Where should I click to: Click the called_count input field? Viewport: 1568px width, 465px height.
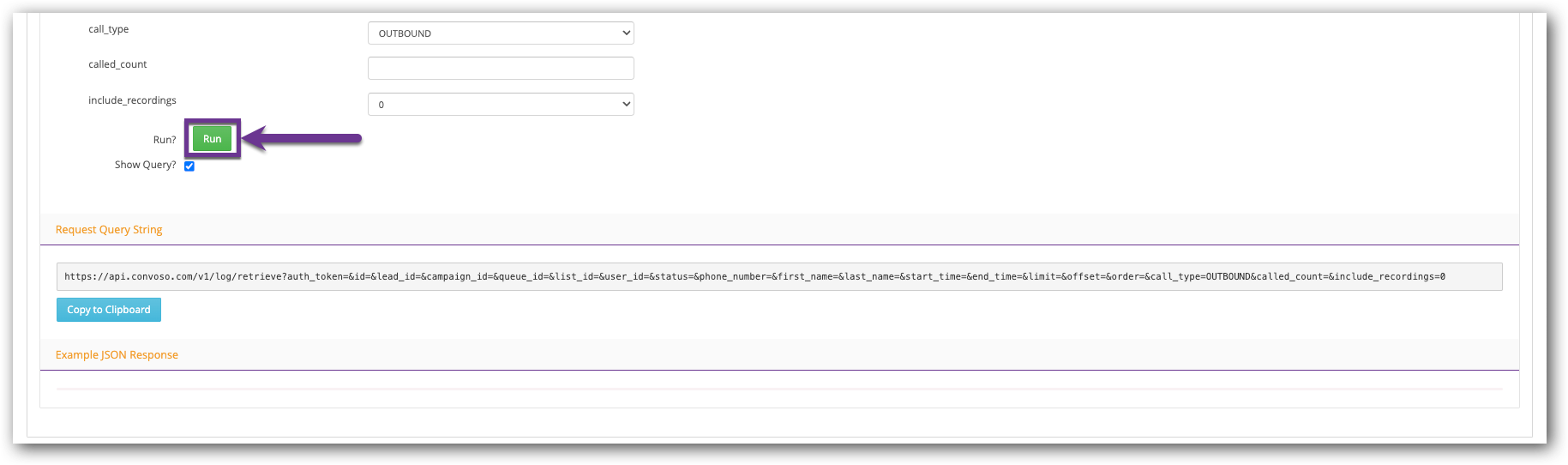pyautogui.click(x=501, y=68)
